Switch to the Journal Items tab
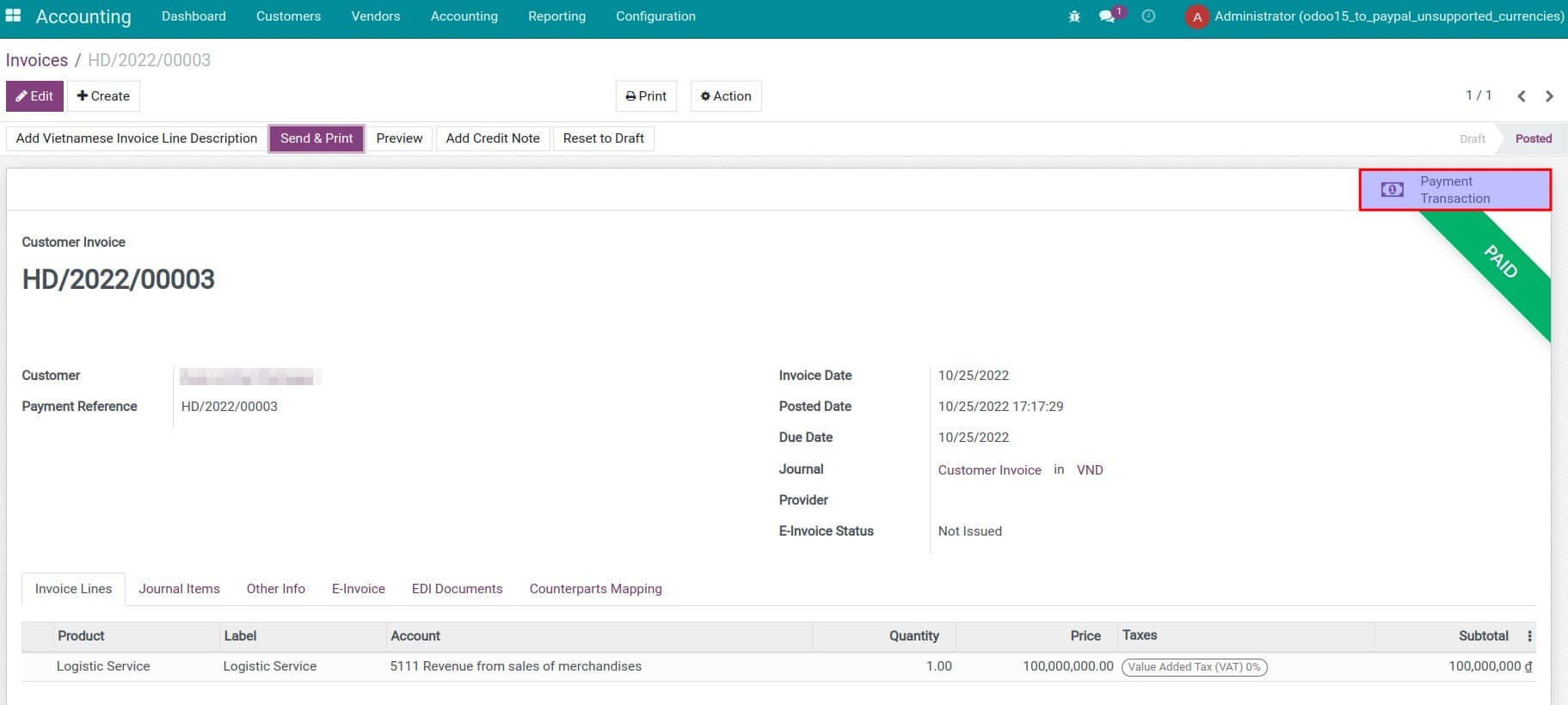 tap(179, 589)
